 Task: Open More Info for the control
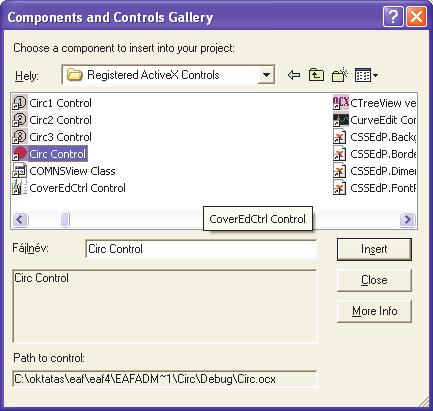click(374, 311)
